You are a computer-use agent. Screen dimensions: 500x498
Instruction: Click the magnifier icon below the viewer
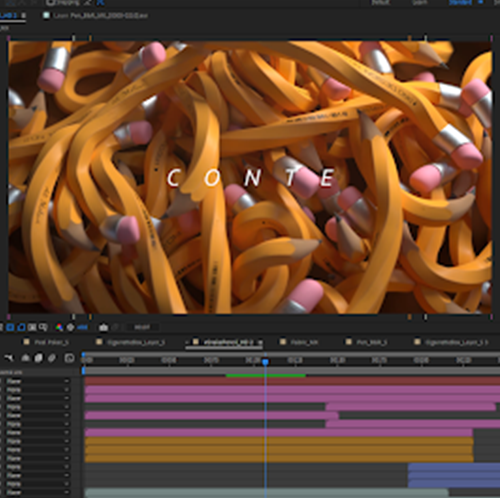(x=43, y=327)
